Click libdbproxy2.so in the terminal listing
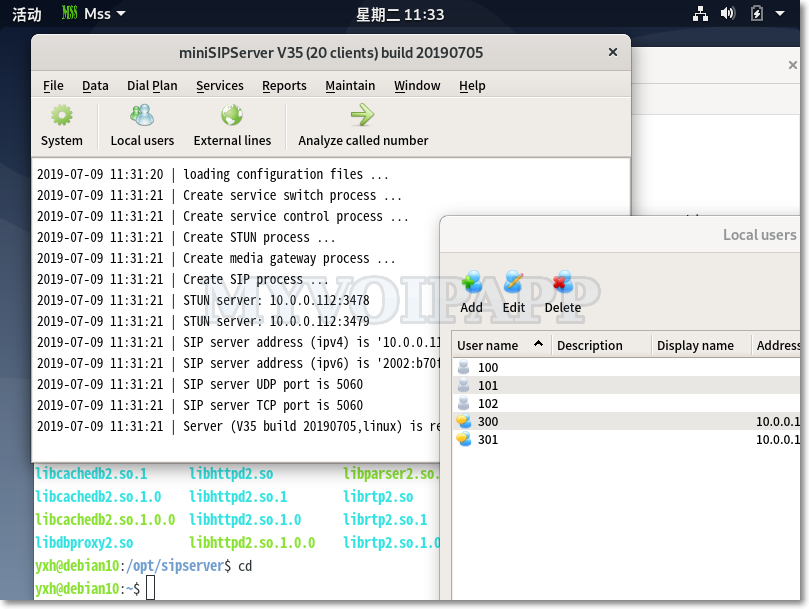809x609 pixels. (84, 543)
